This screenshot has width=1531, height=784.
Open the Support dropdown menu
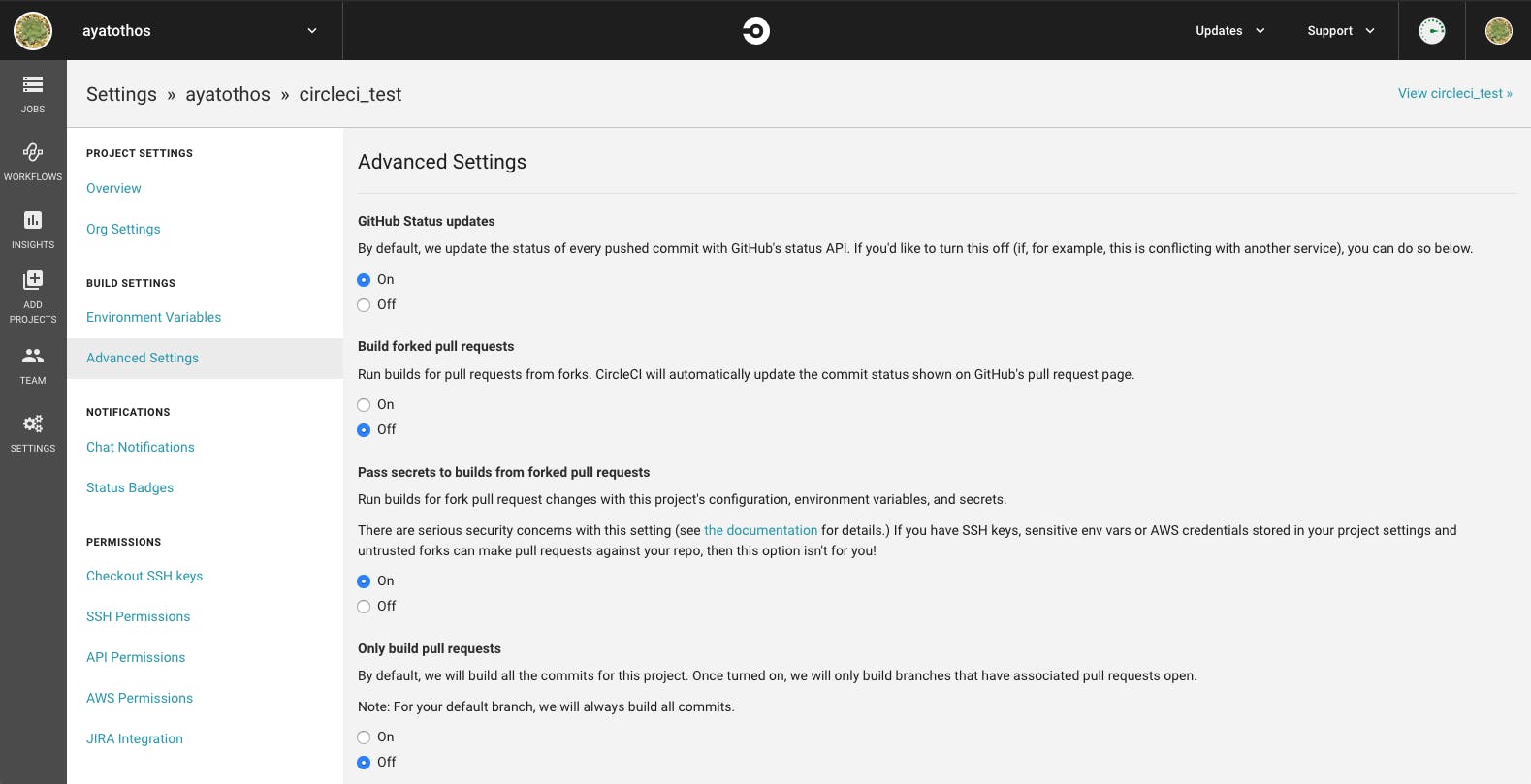[x=1341, y=31]
